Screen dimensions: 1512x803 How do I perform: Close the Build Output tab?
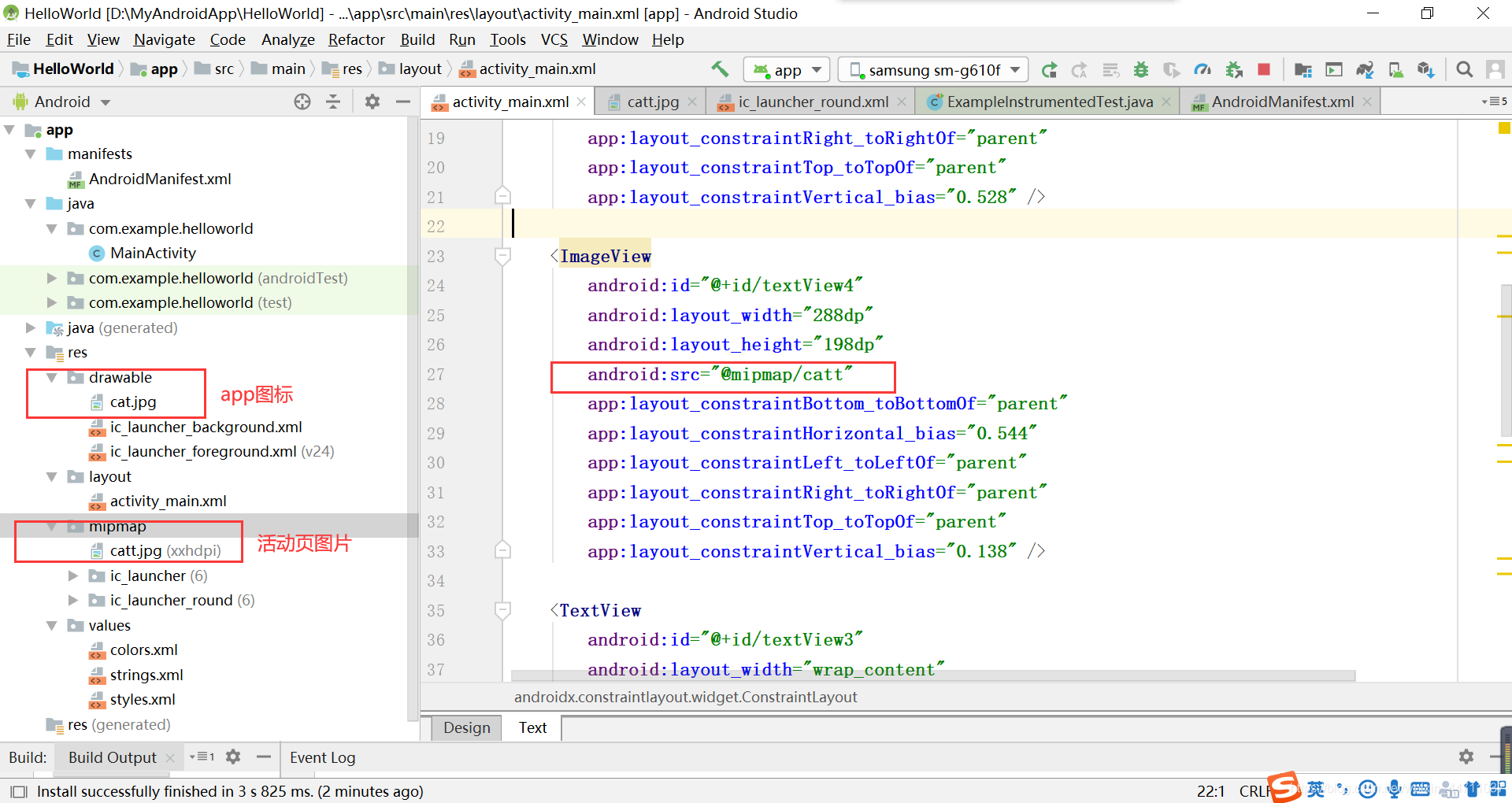click(170, 758)
